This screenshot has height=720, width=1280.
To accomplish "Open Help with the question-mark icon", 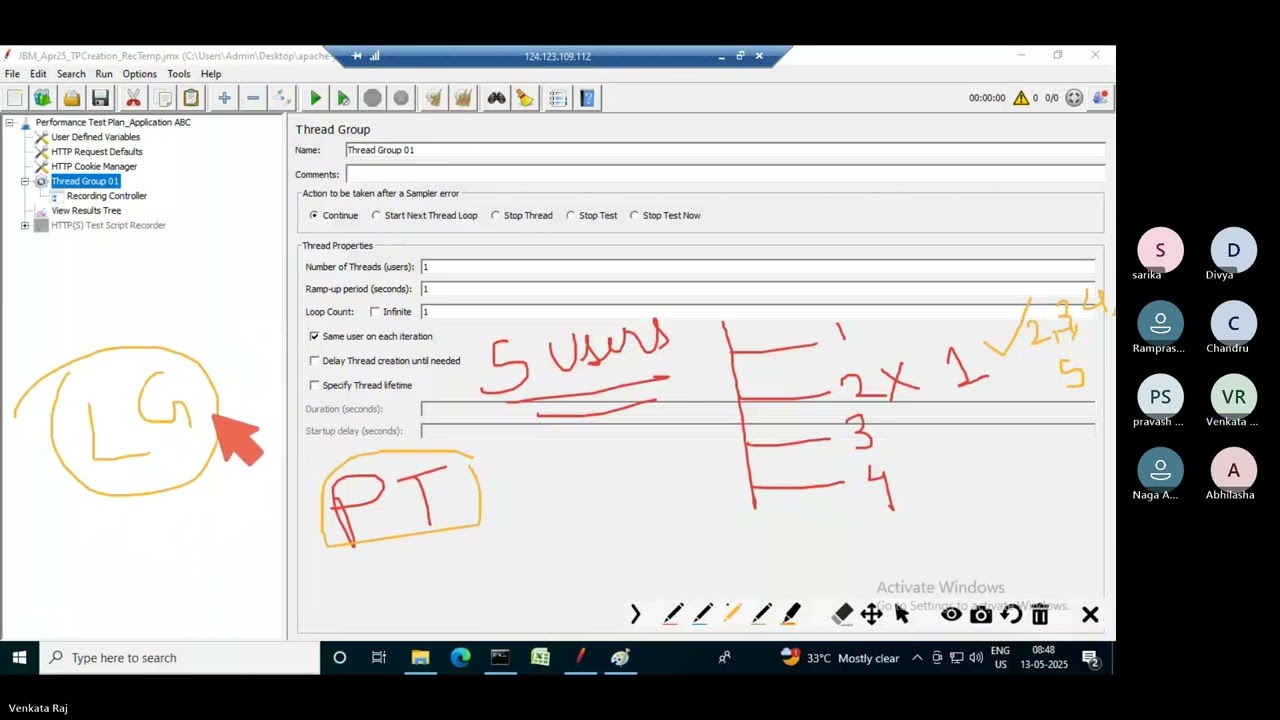I will [x=587, y=97].
